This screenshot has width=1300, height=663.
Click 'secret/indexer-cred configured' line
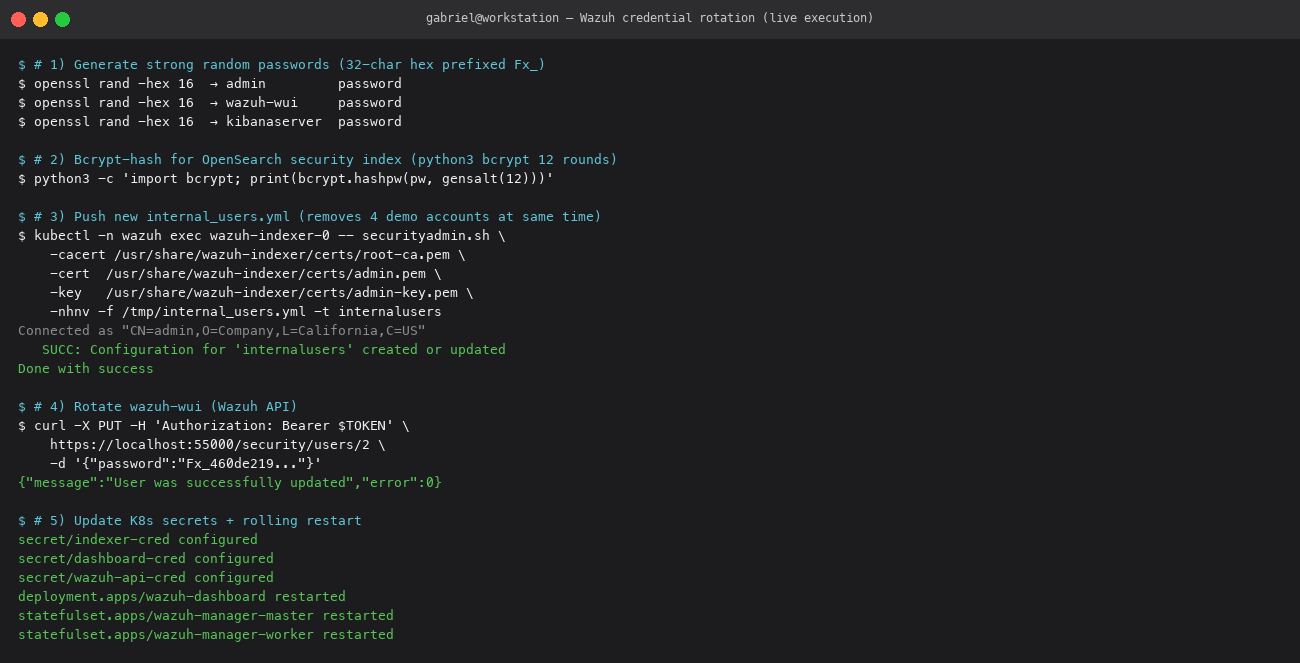(x=138, y=539)
